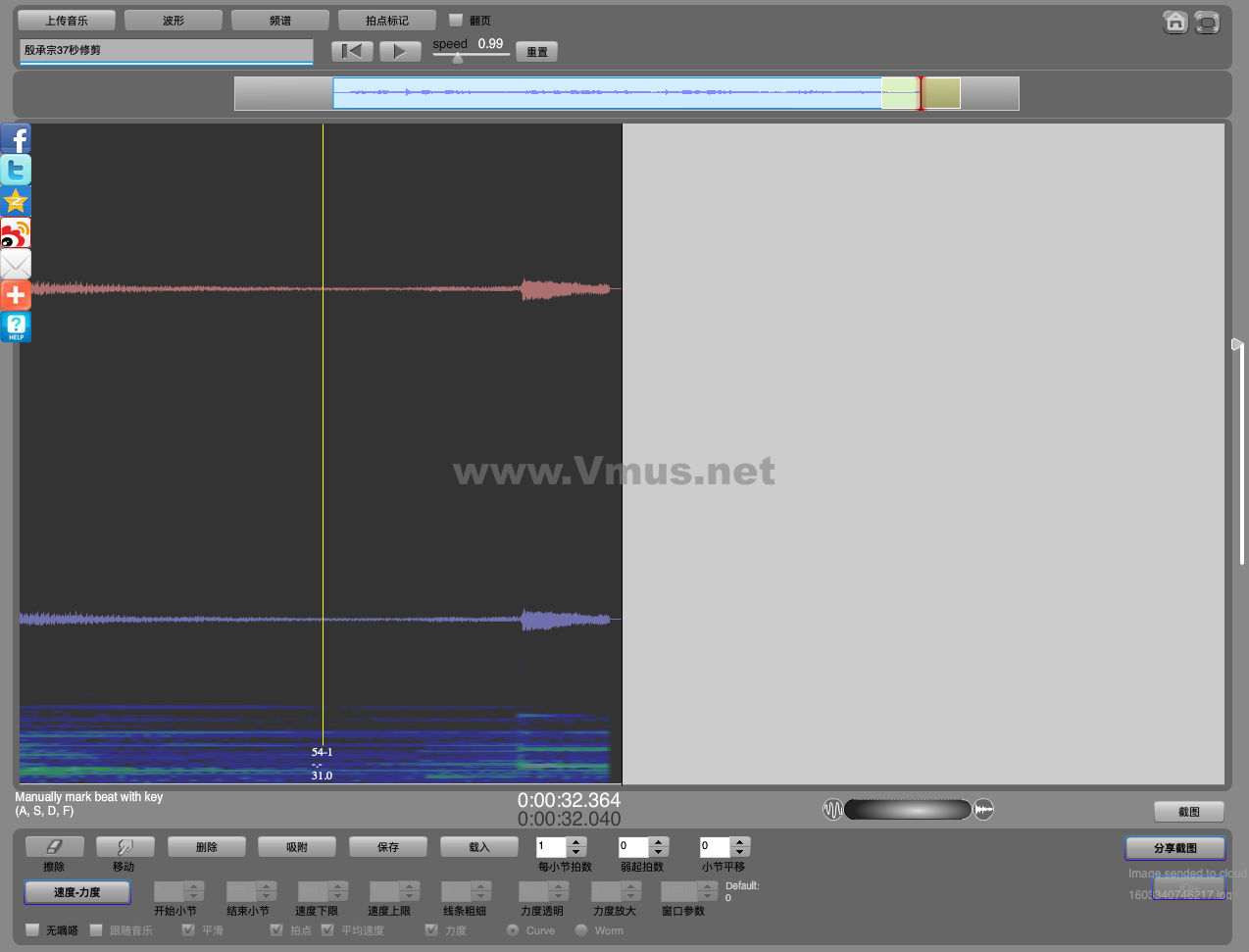The height and width of the screenshot is (952, 1249).
Task: Enable the 翻页 page-flip checkbox
Action: (x=456, y=21)
